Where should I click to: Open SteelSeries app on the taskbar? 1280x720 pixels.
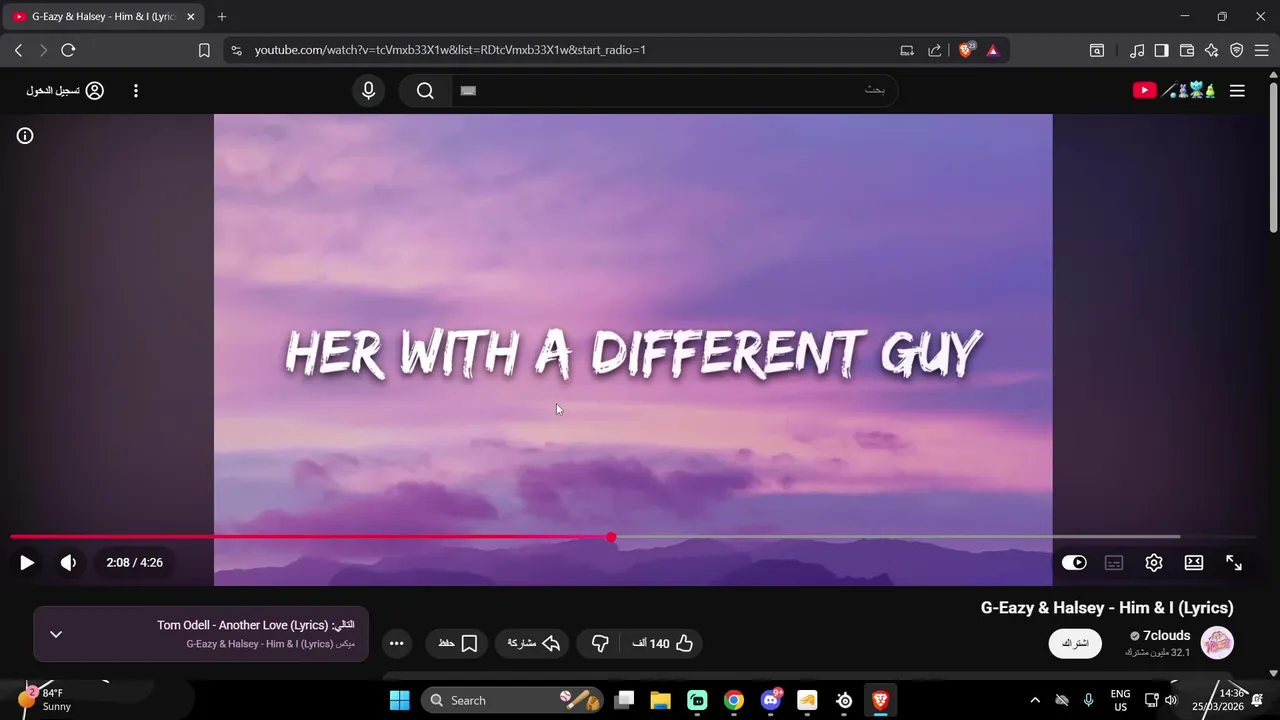(844, 700)
